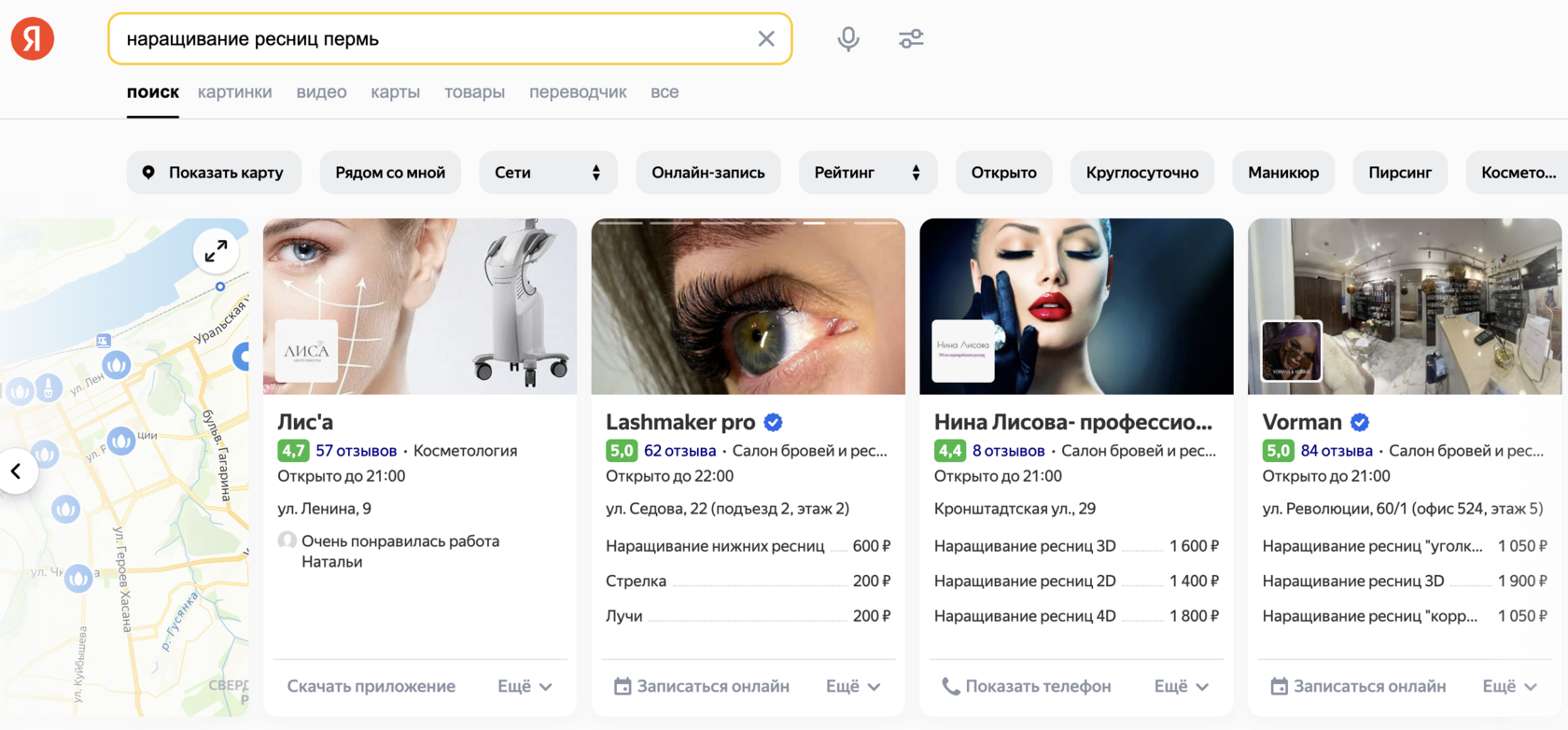Switch to the карты tab
Image resolution: width=1568 pixels, height=730 pixels.
click(395, 92)
